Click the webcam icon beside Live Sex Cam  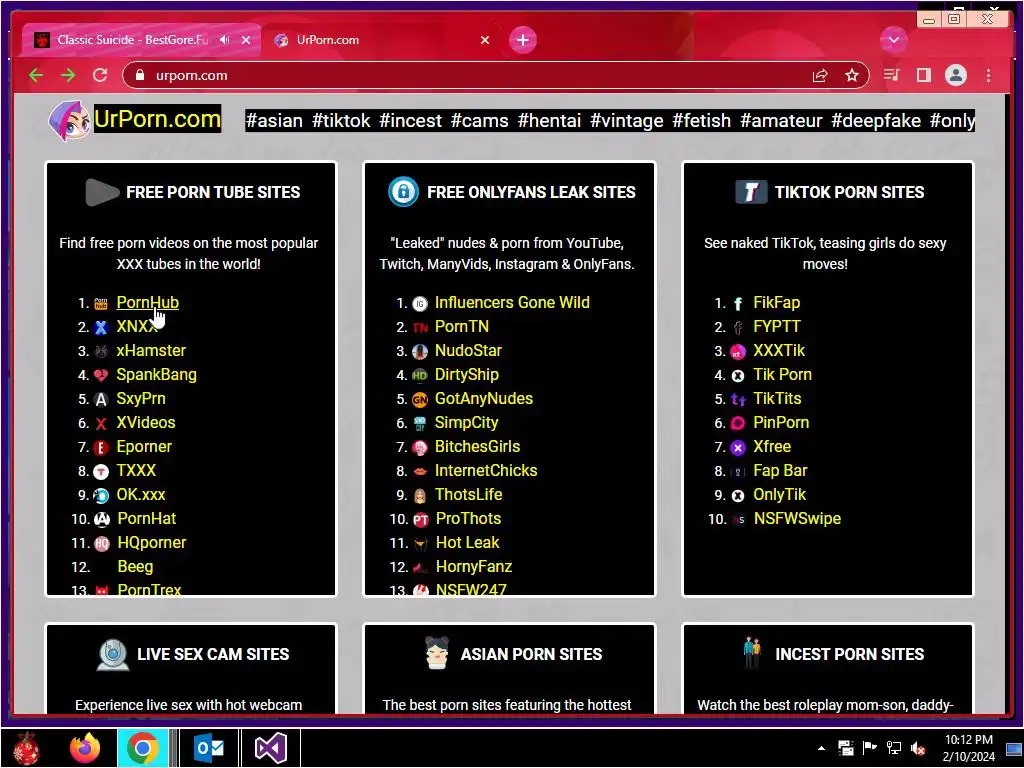113,654
